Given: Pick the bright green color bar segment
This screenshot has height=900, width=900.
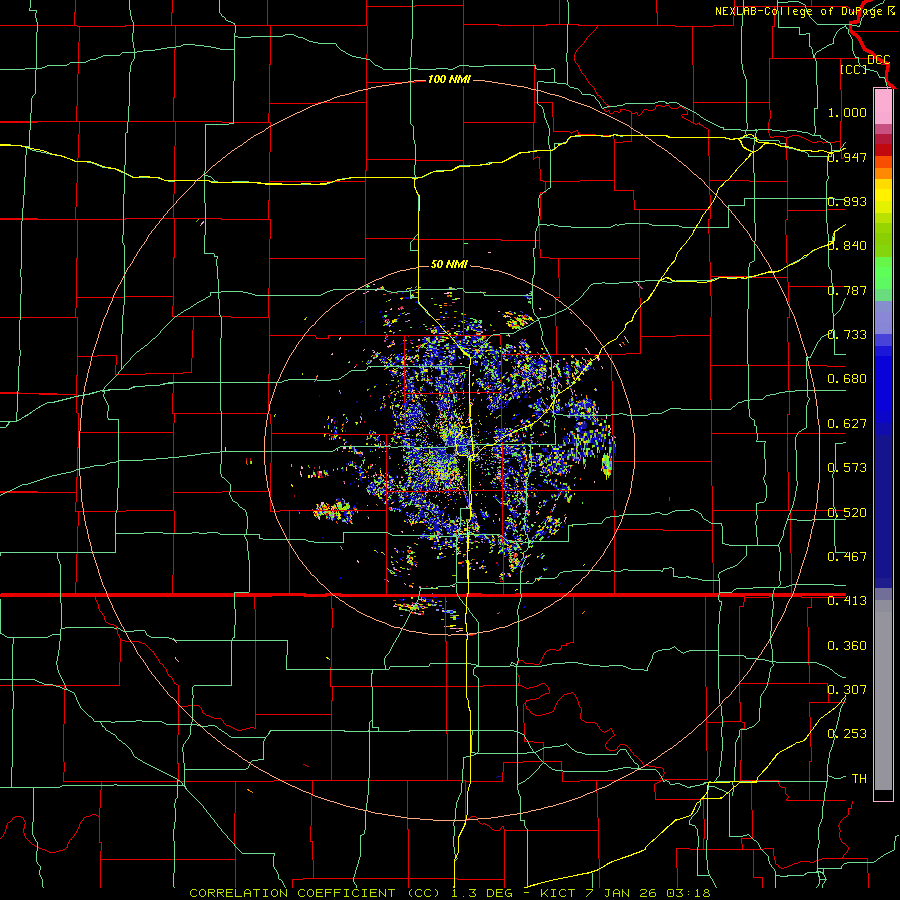Looking at the screenshot, I should click(883, 273).
